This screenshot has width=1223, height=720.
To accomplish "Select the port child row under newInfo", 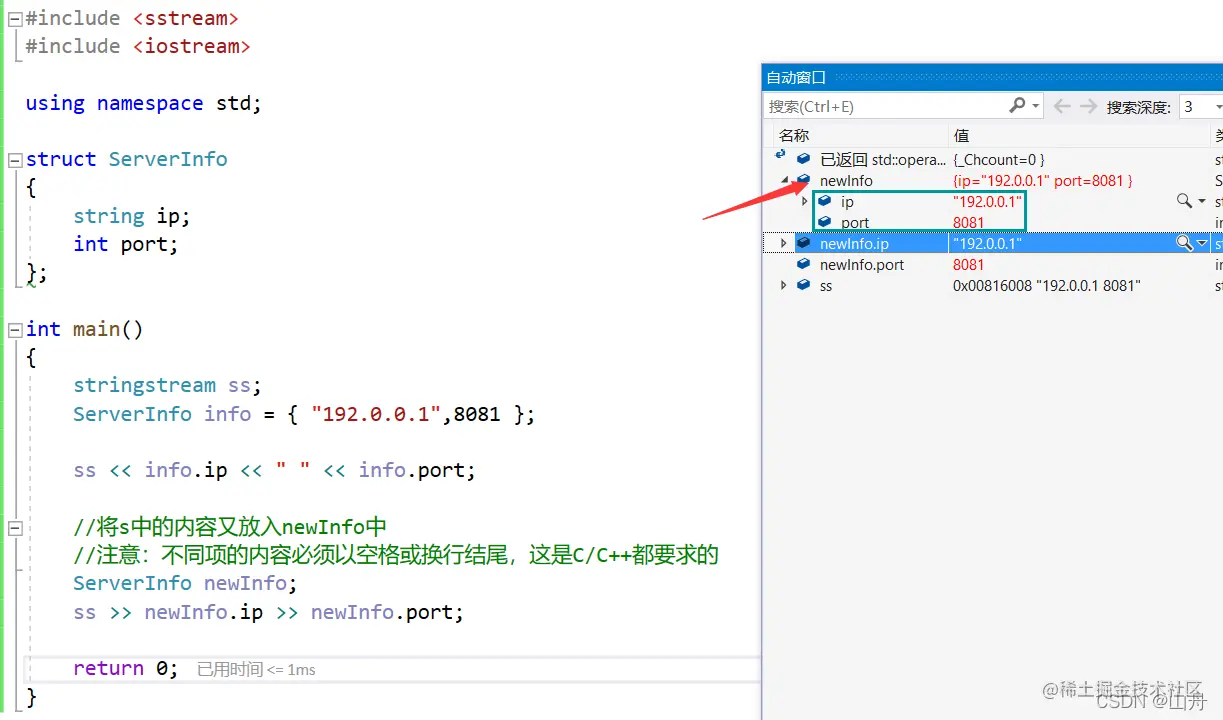I will [855, 223].
